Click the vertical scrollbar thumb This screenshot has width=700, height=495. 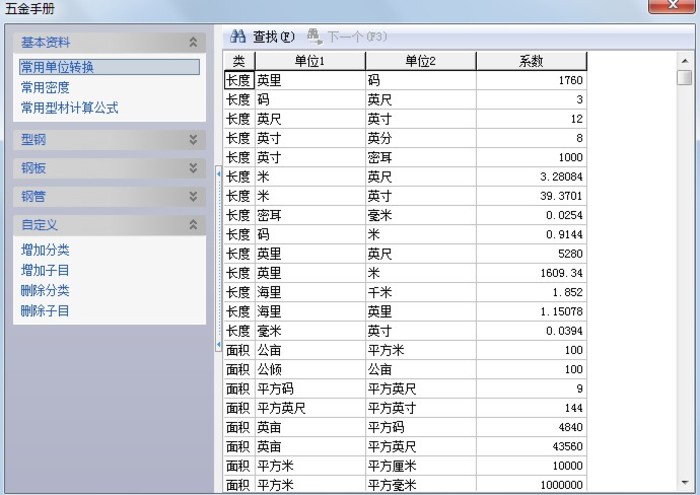point(684,77)
